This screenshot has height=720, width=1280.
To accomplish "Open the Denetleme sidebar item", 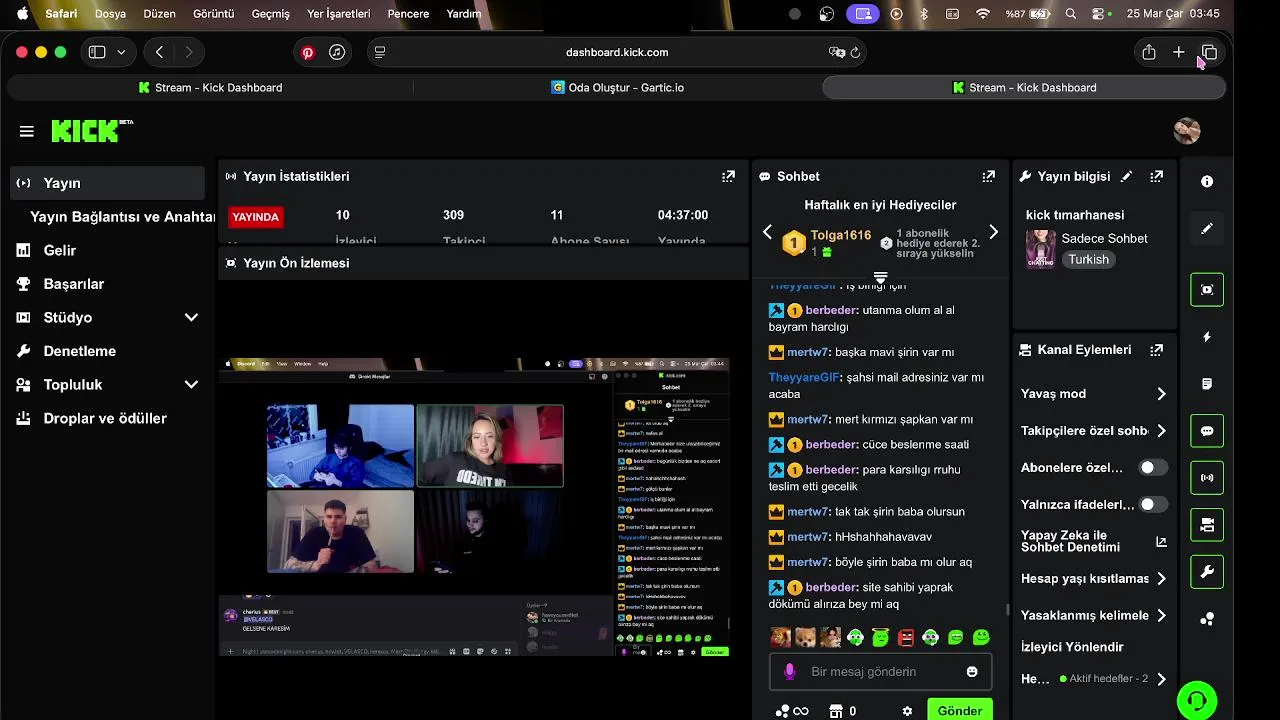I will coord(108,351).
